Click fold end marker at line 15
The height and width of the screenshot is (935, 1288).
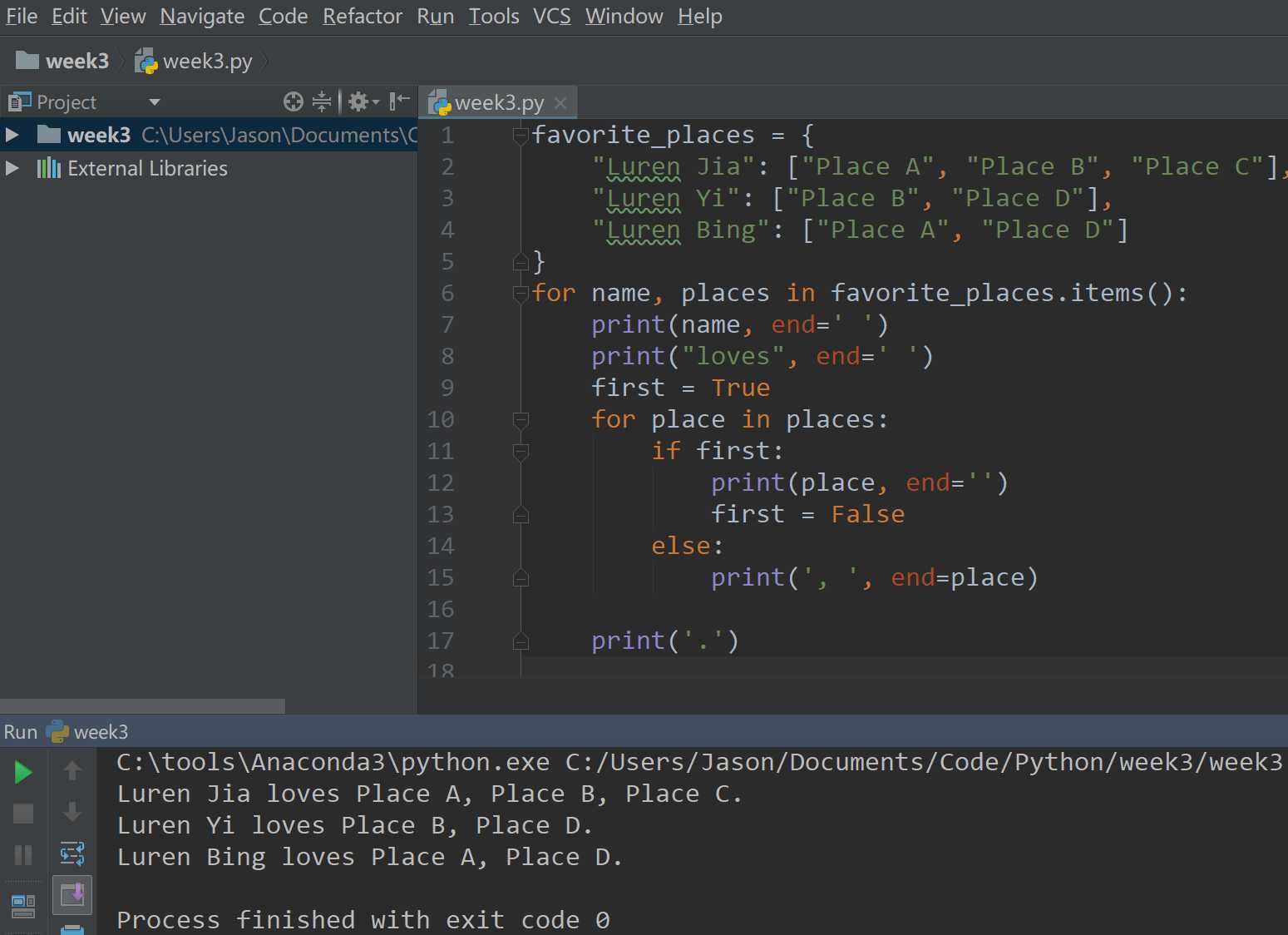pos(521,578)
